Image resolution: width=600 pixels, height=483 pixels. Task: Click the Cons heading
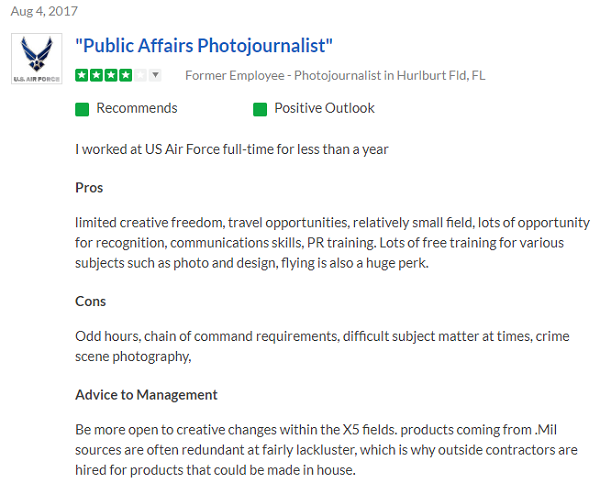coord(90,301)
